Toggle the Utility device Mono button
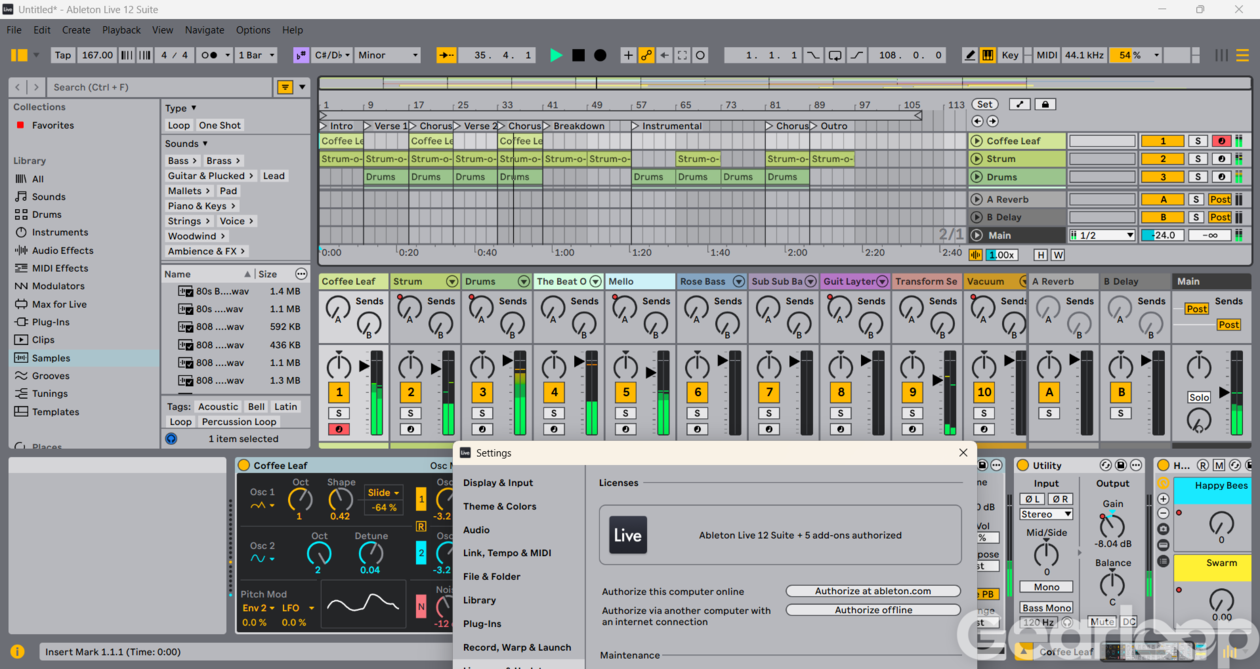 pos(1046,588)
